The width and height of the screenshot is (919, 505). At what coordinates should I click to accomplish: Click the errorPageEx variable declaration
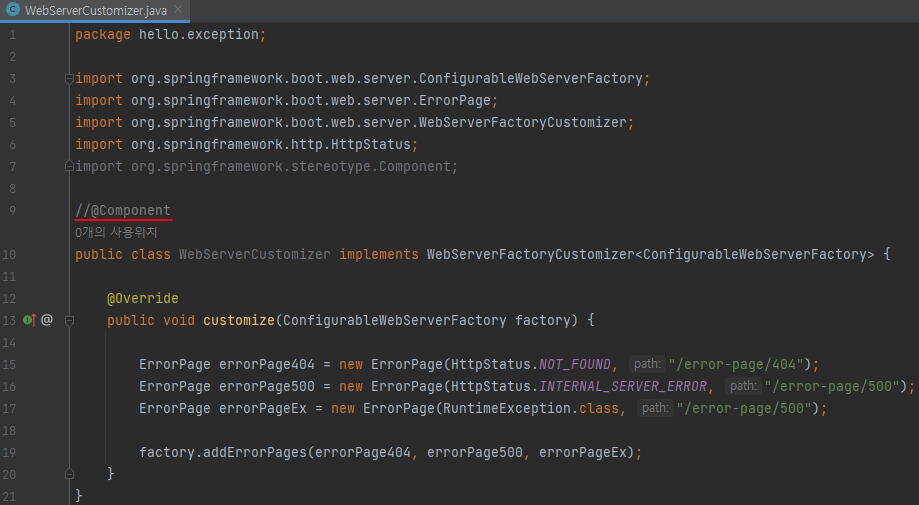(x=263, y=408)
